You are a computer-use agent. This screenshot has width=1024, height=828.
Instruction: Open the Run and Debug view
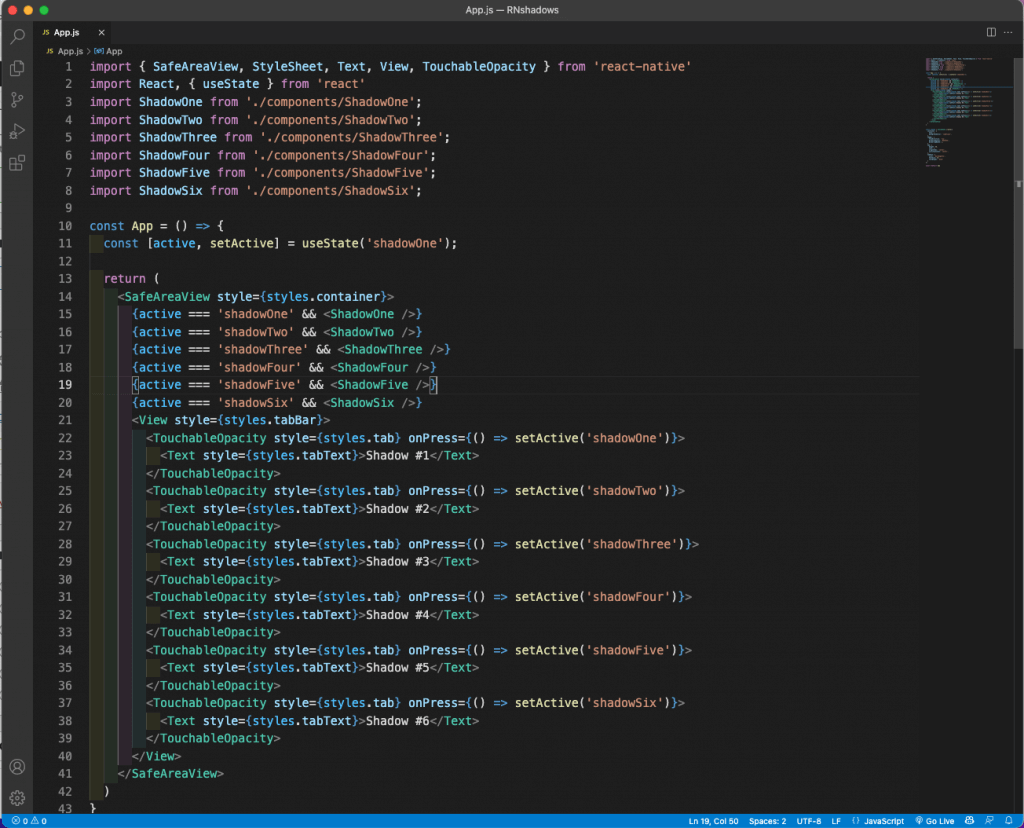(17, 131)
